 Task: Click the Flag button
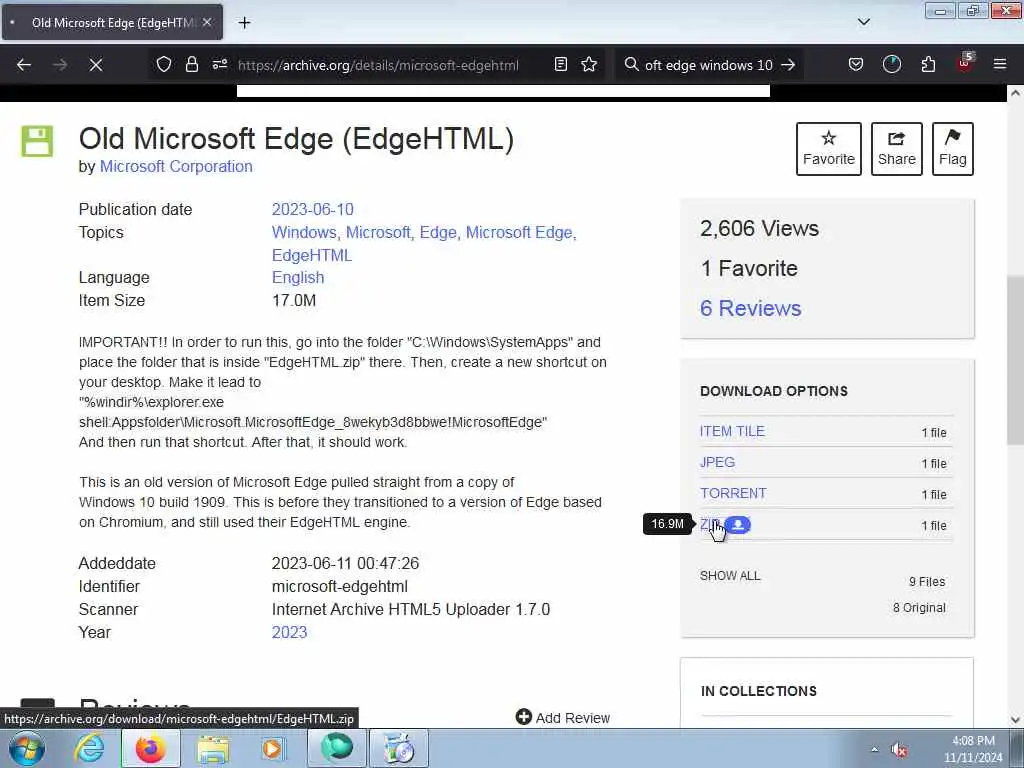[953, 149]
